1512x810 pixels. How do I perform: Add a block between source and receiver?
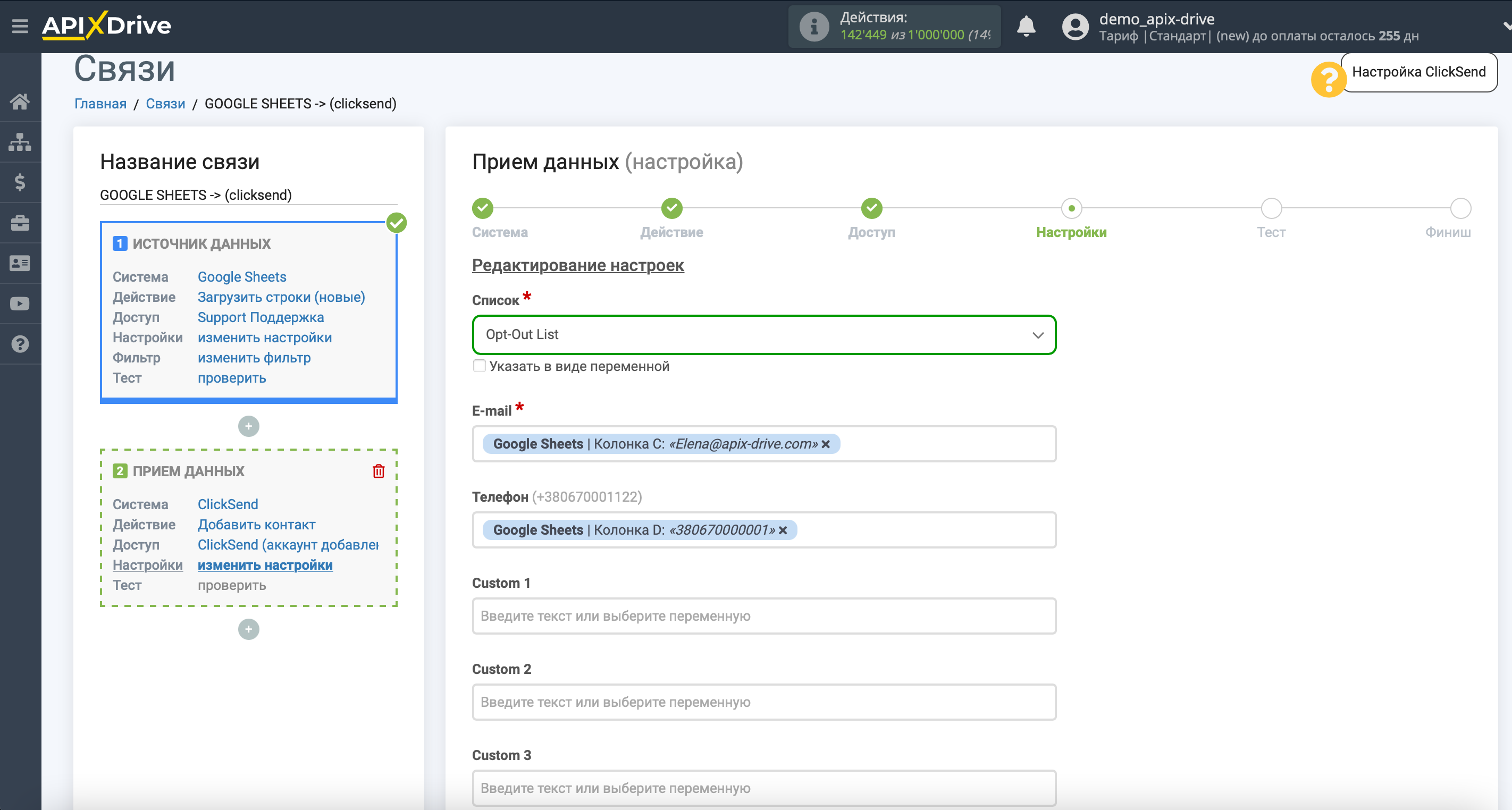tap(249, 426)
